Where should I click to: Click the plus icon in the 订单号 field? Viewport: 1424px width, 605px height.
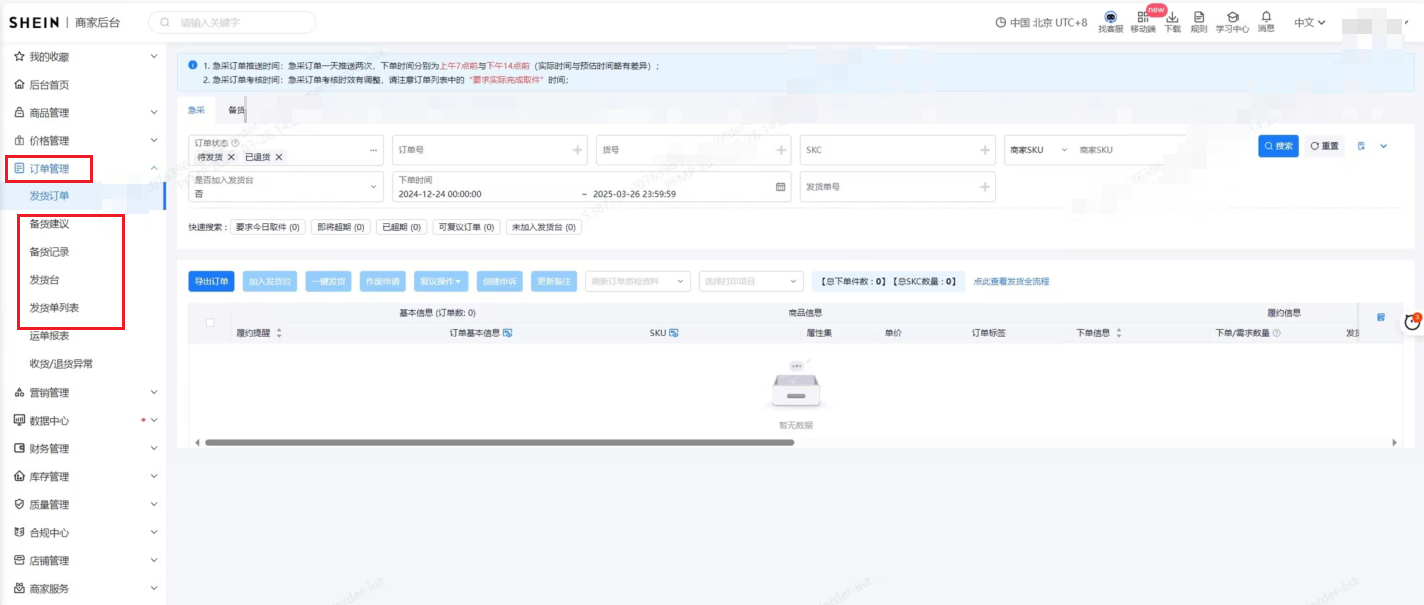[578, 150]
